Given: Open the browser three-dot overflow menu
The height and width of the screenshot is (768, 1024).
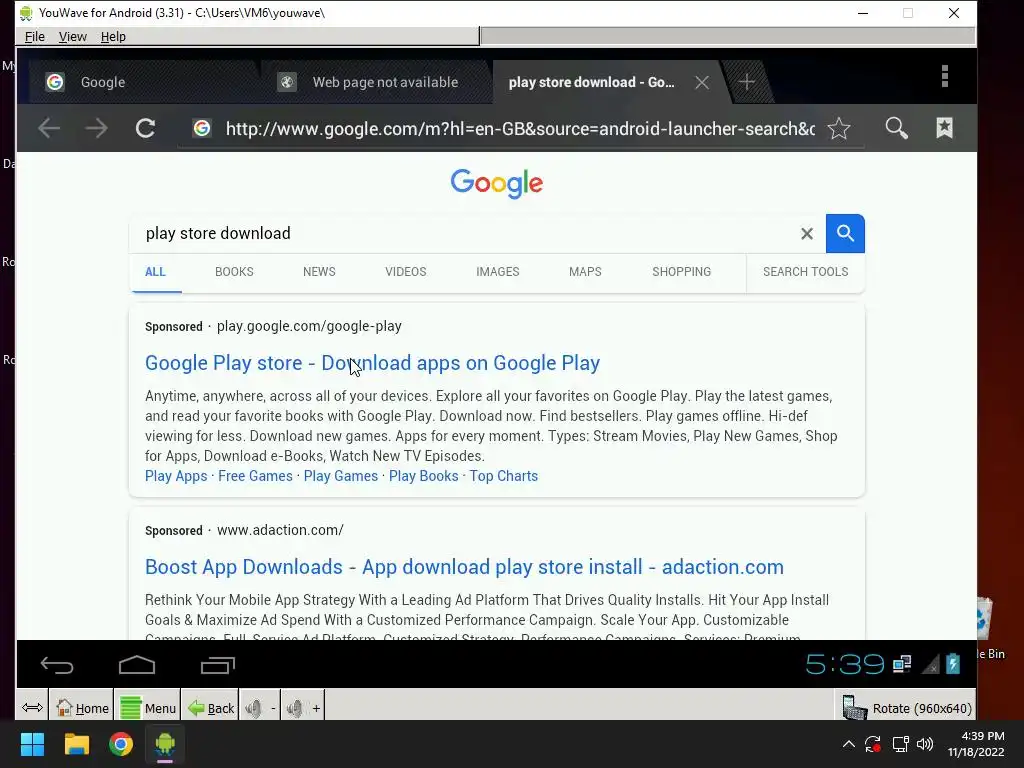Looking at the screenshot, I should click(944, 76).
